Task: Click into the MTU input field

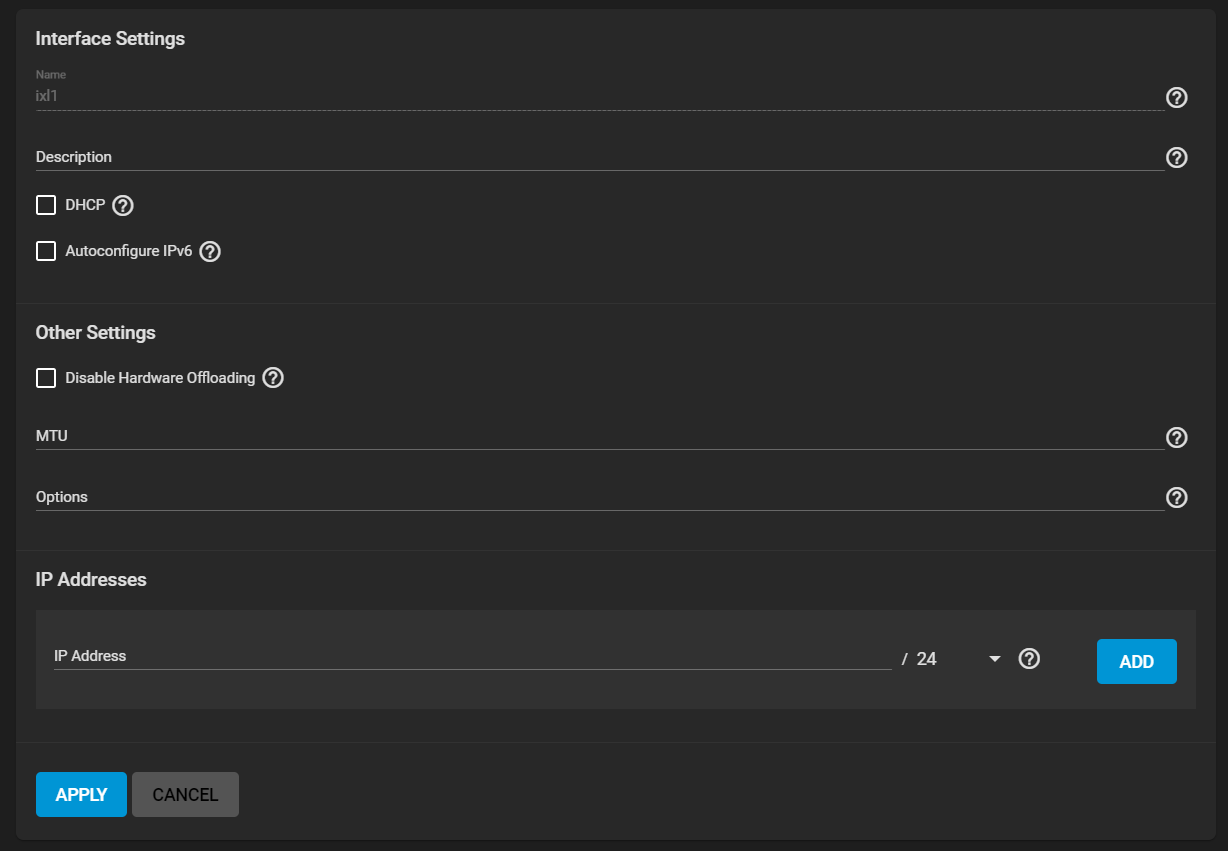Action: pos(600,437)
